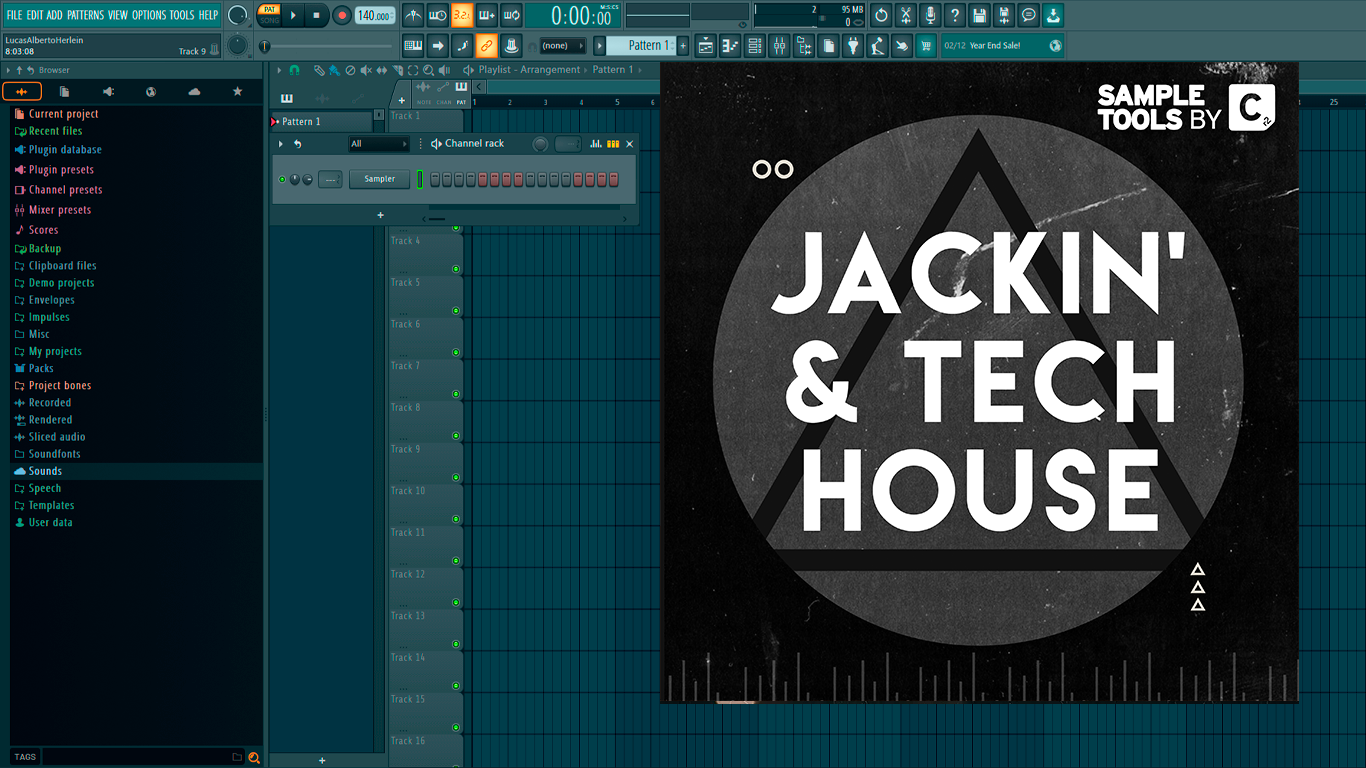Open the Mixer view icon

779,45
